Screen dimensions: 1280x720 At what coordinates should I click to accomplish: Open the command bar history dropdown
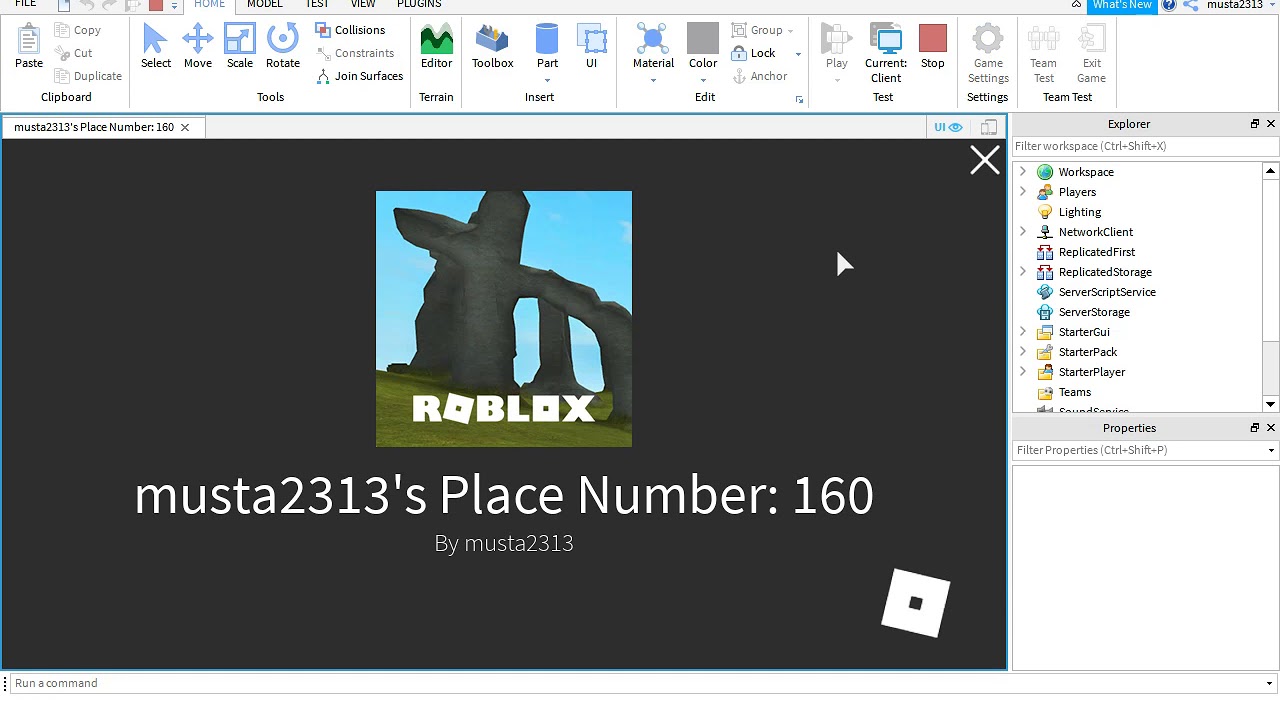point(1269,683)
